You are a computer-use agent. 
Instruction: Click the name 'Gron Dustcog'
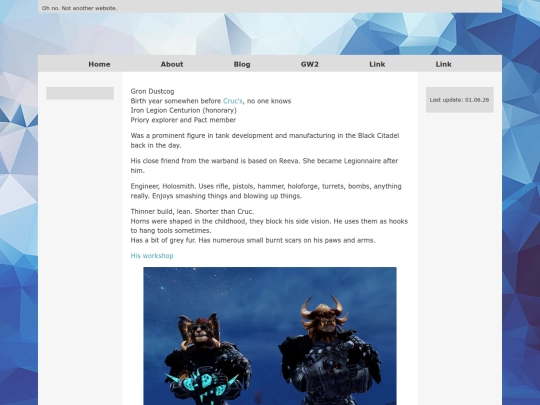(152, 91)
